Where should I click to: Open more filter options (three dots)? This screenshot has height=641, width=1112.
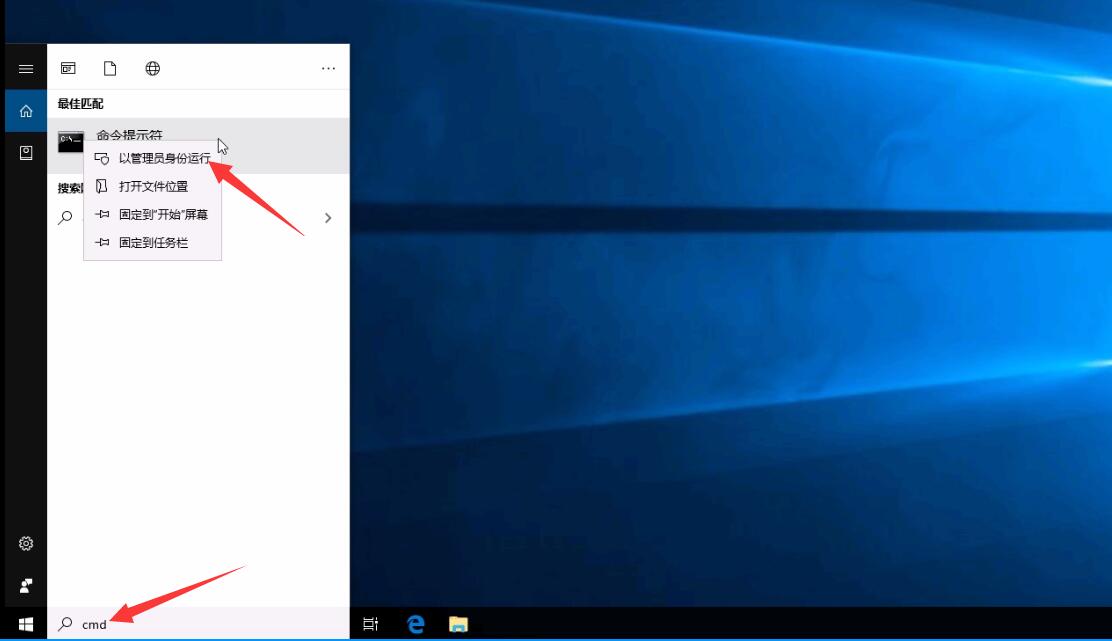tap(328, 68)
